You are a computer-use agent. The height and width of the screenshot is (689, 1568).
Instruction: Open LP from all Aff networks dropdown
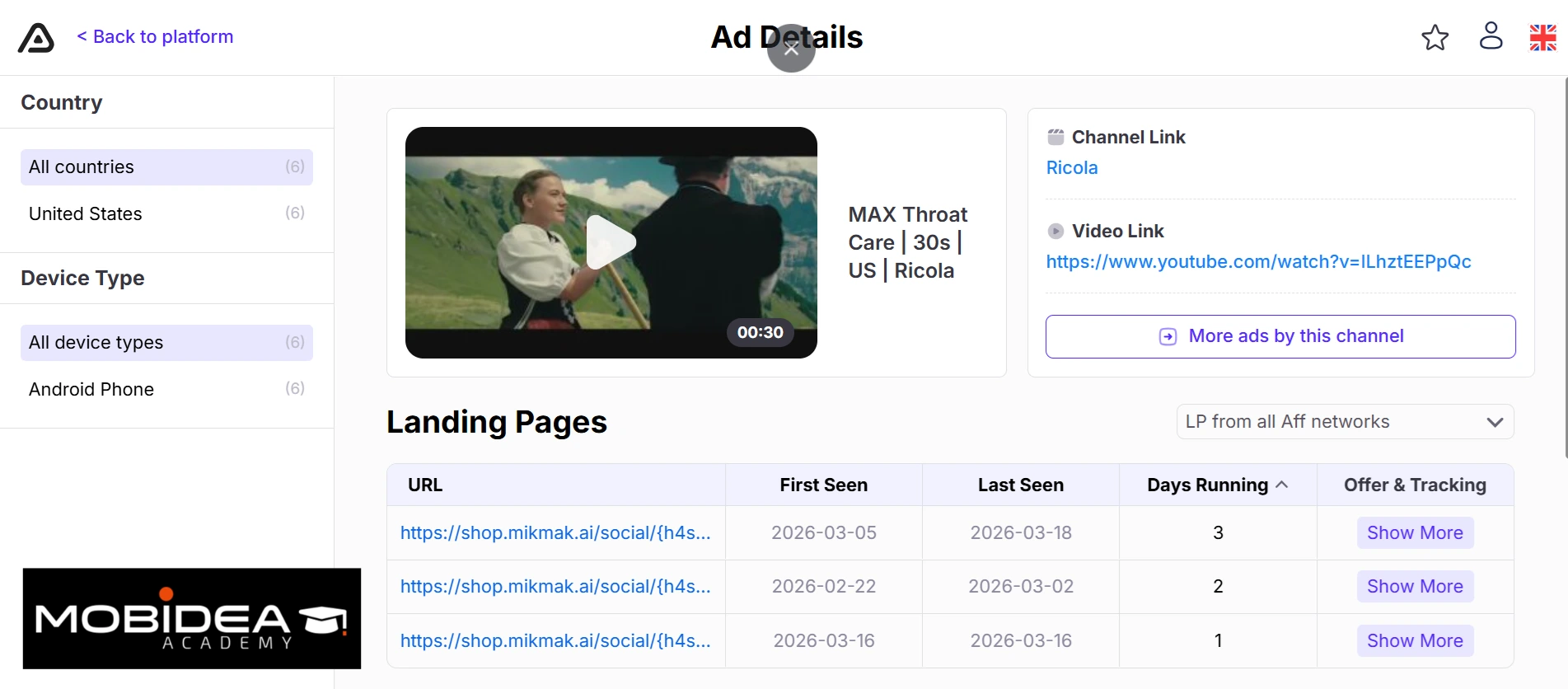(x=1345, y=421)
